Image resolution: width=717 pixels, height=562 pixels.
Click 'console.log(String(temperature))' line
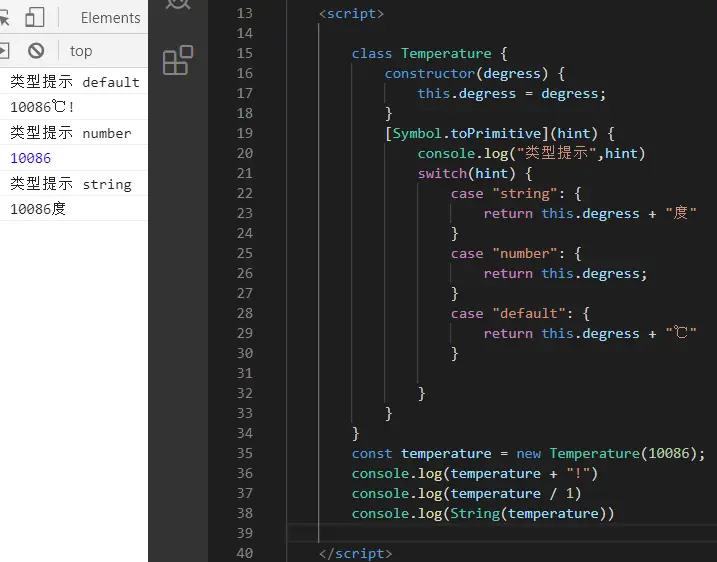click(483, 514)
